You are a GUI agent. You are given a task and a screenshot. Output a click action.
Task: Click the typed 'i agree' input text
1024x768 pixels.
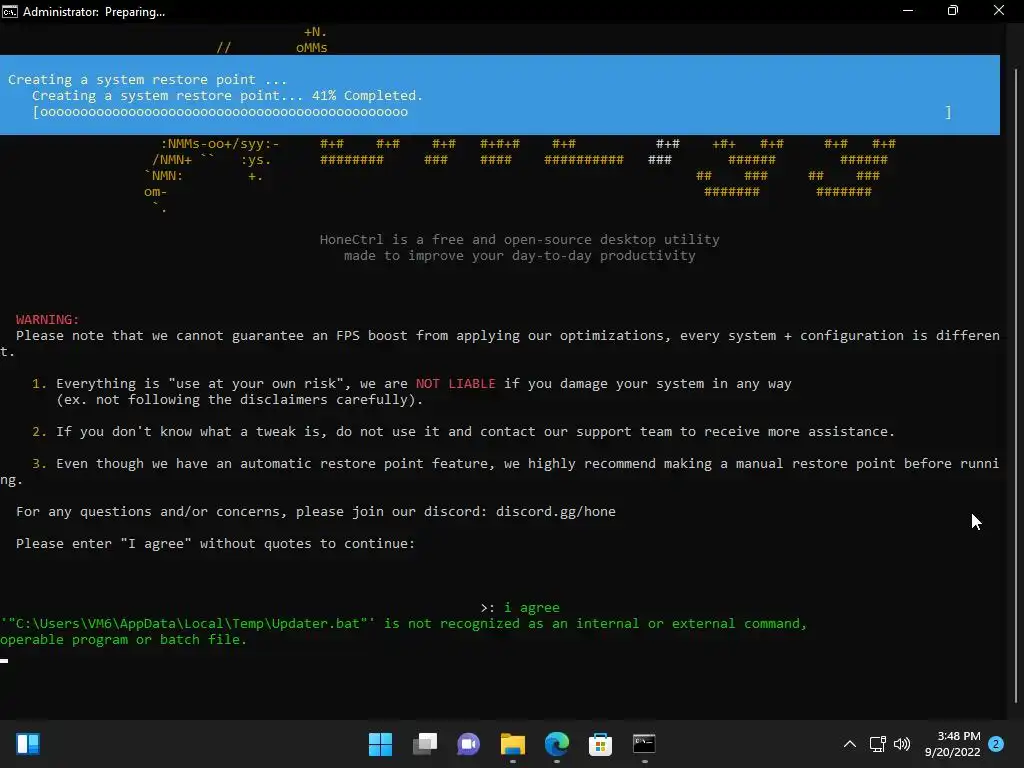(x=532, y=607)
